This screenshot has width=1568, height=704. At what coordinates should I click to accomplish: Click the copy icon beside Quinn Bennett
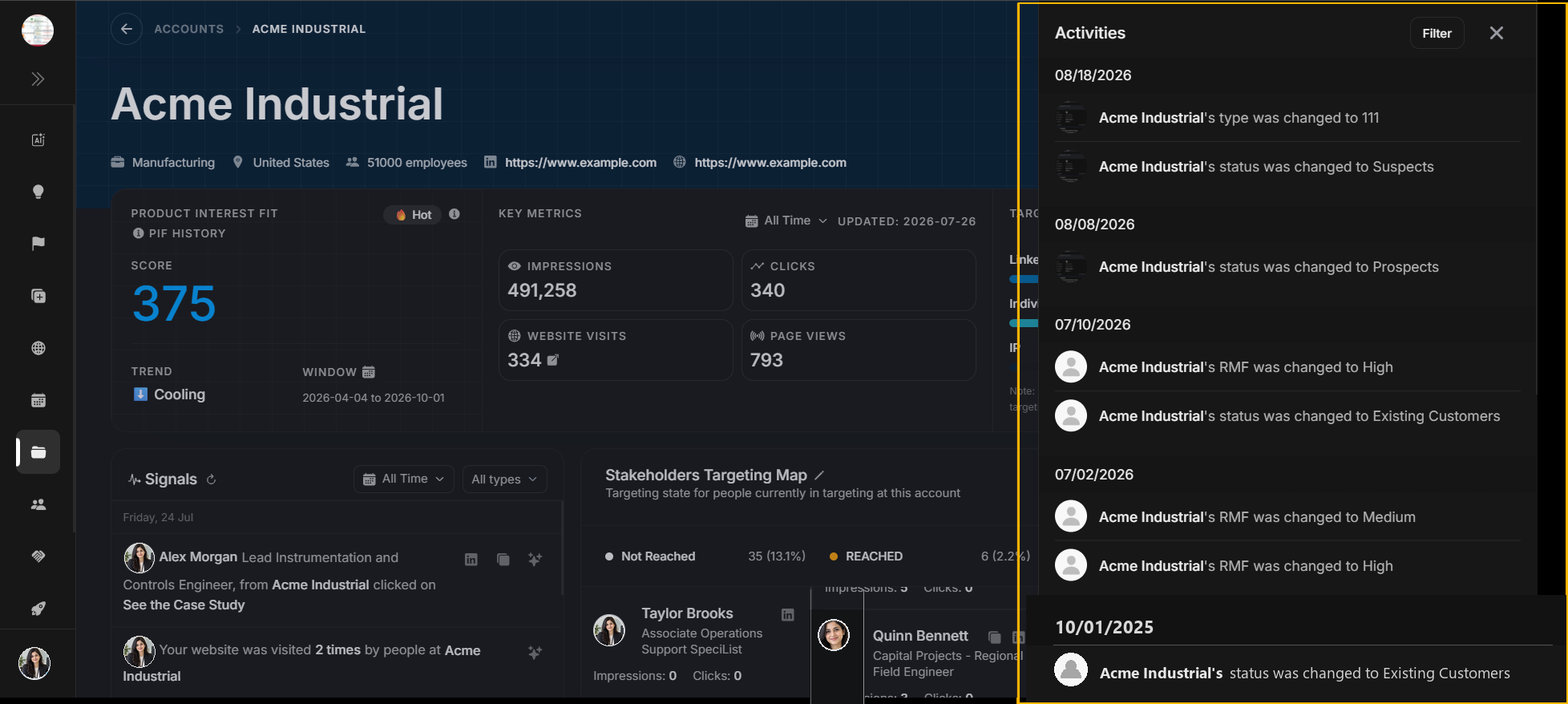pos(995,637)
